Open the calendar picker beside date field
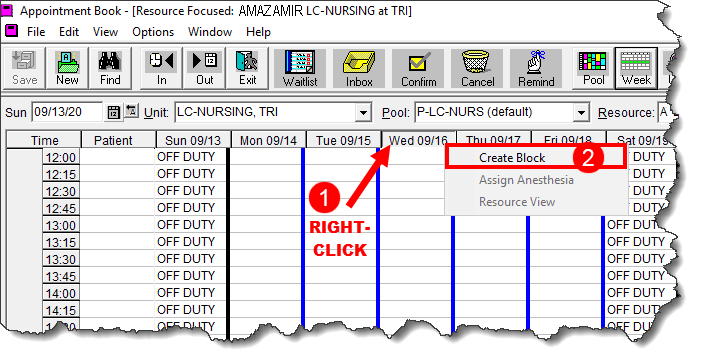 [x=114, y=112]
